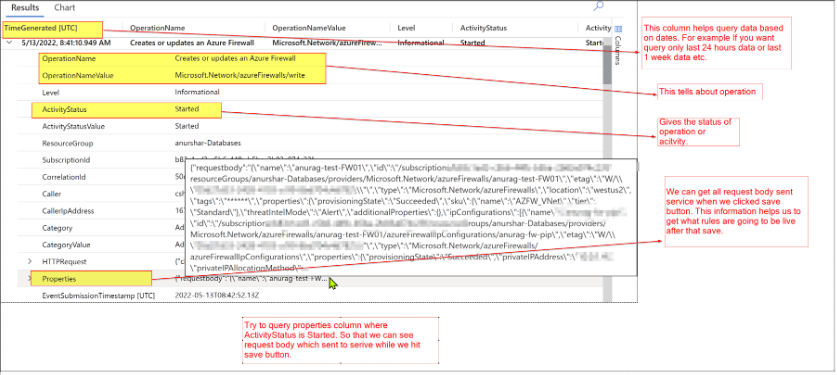Select 'Creates or updates an Azure Firewall' detail value
Viewport: 837px width, 375px height.
coord(235,59)
